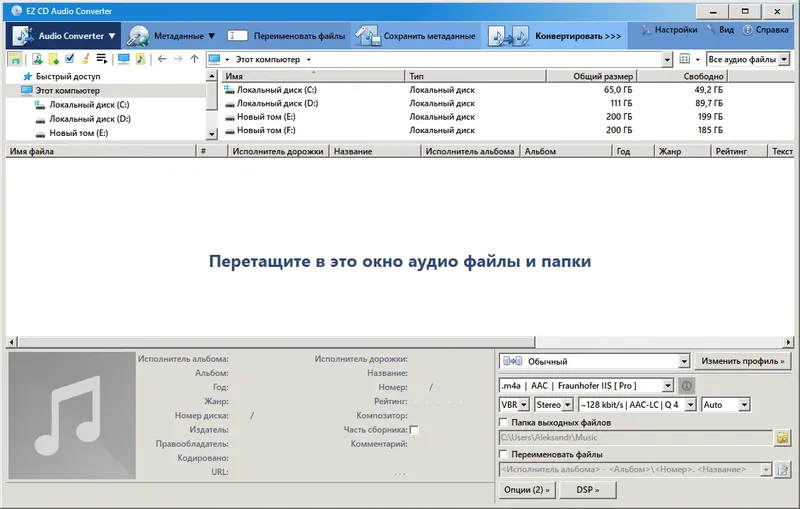Go forward with the right arrow

pyautogui.click(x=178, y=59)
